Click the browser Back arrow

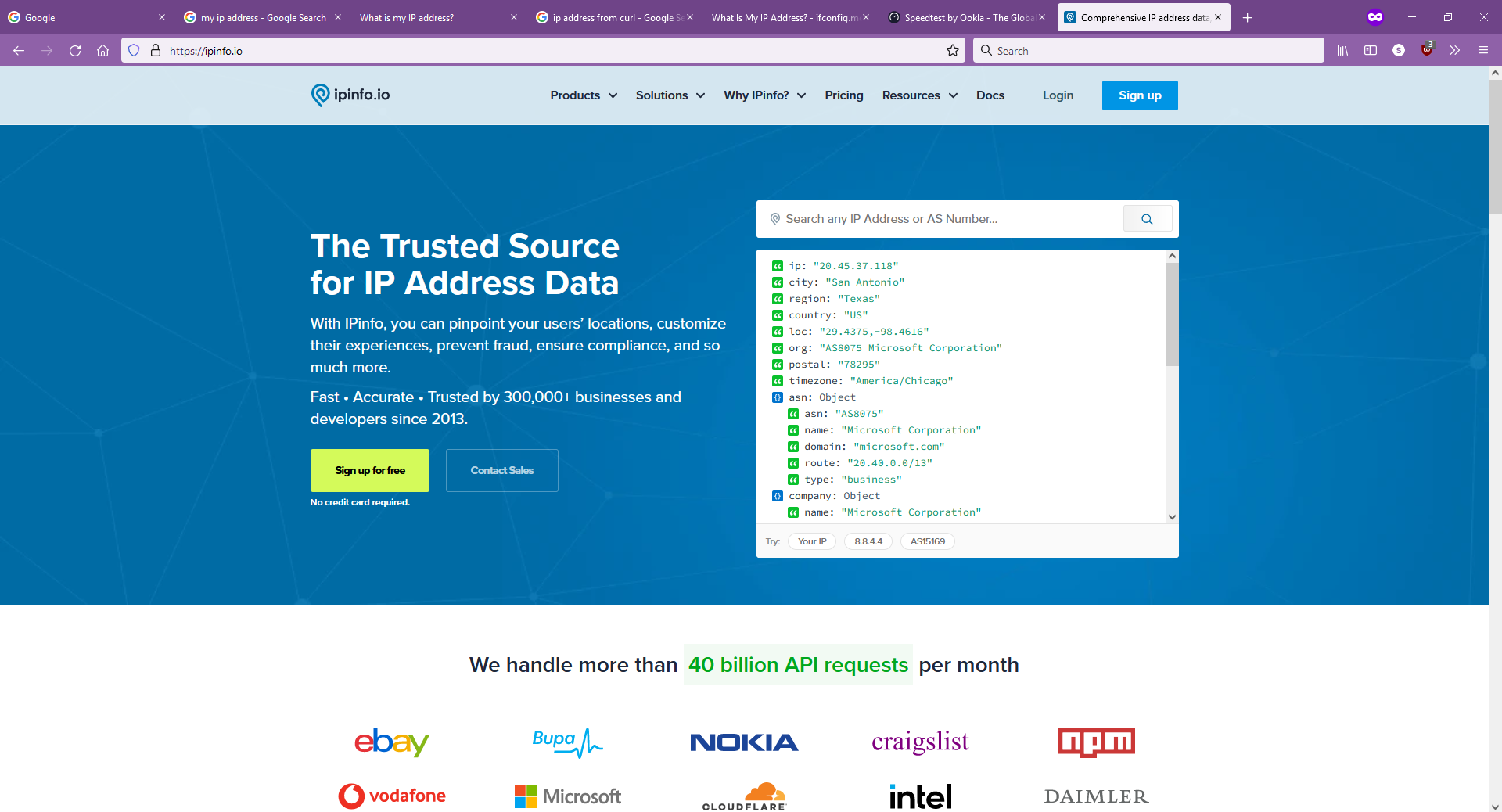(19, 51)
